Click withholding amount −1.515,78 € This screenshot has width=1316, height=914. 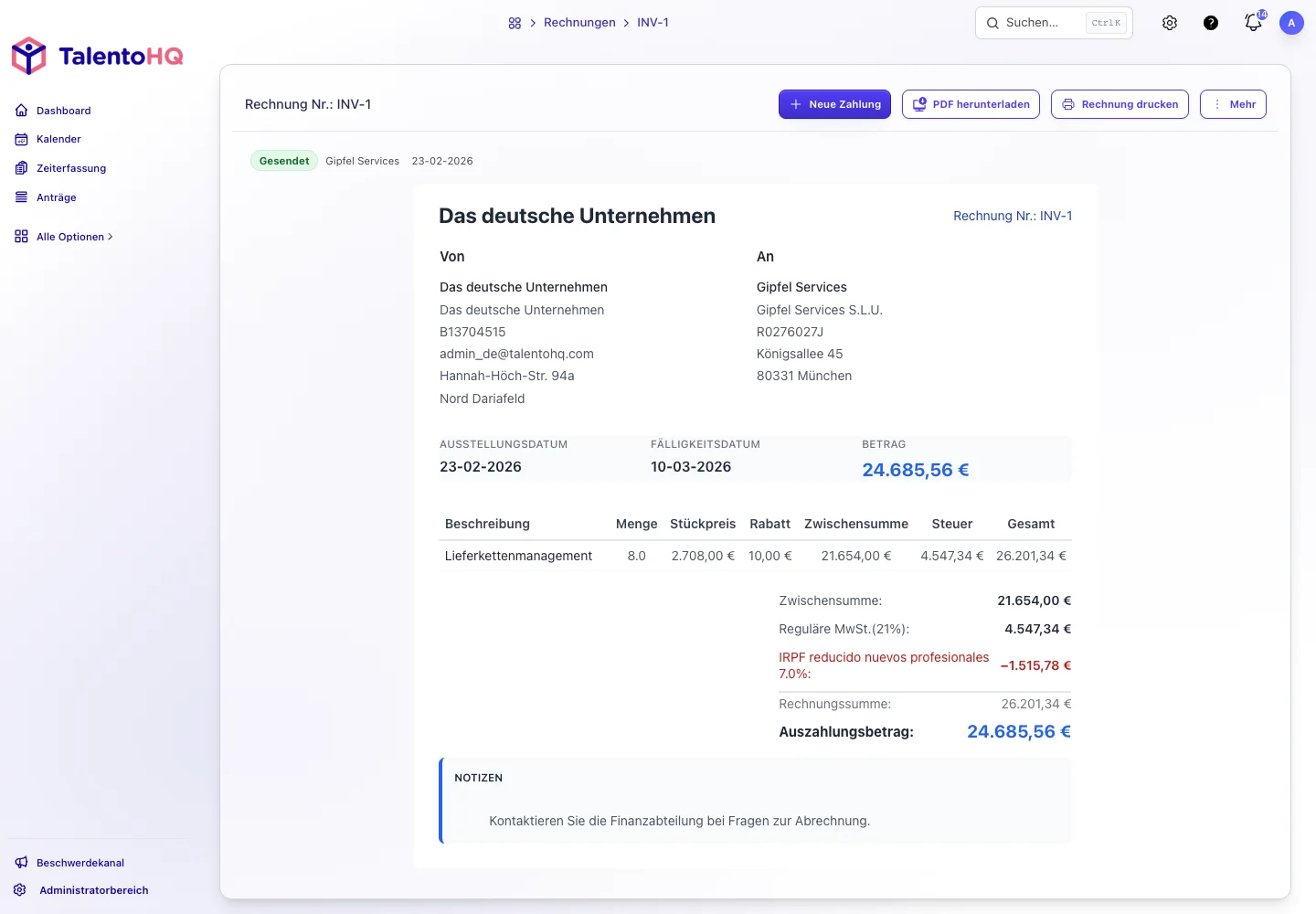tap(1035, 665)
